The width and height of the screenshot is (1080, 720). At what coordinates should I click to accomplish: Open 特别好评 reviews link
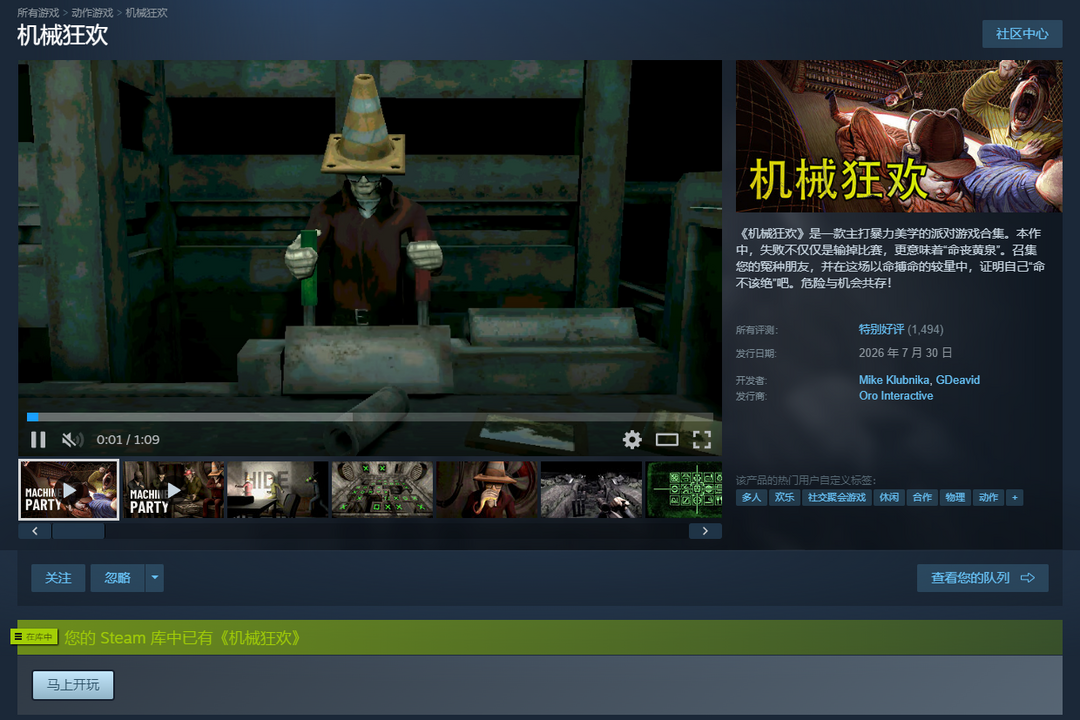point(881,329)
